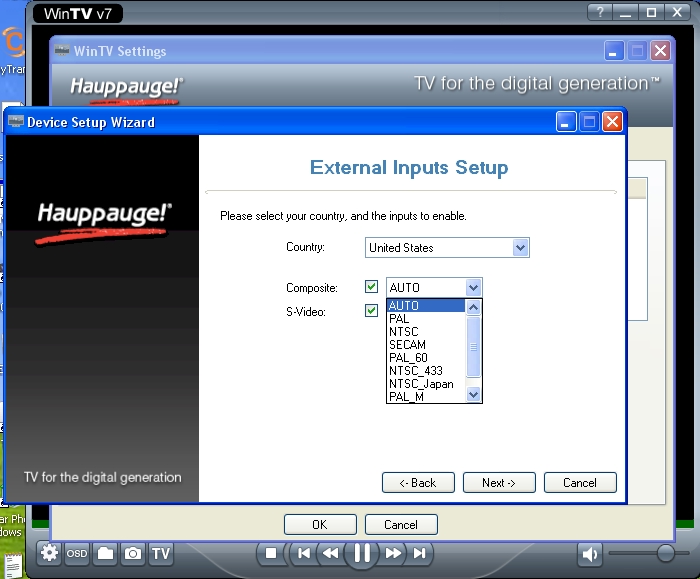The width and height of the screenshot is (700, 579).
Task: Click Cancel in WinTV Settings window
Action: 401,525
